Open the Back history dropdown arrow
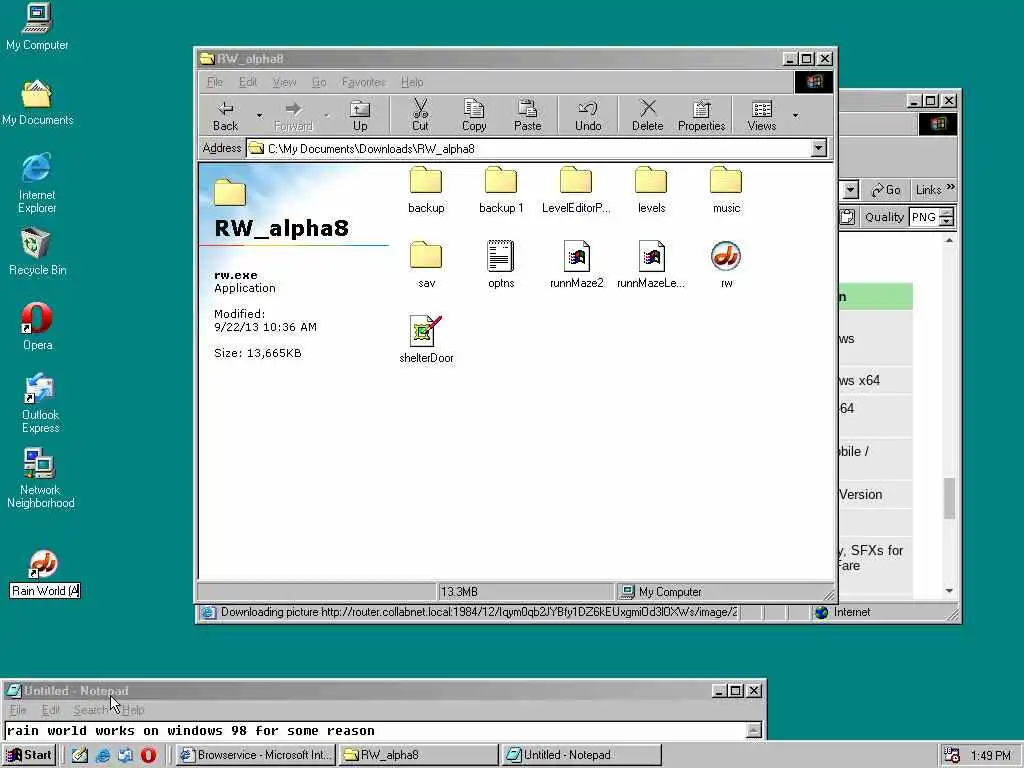This screenshot has height=768, width=1024. point(259,116)
